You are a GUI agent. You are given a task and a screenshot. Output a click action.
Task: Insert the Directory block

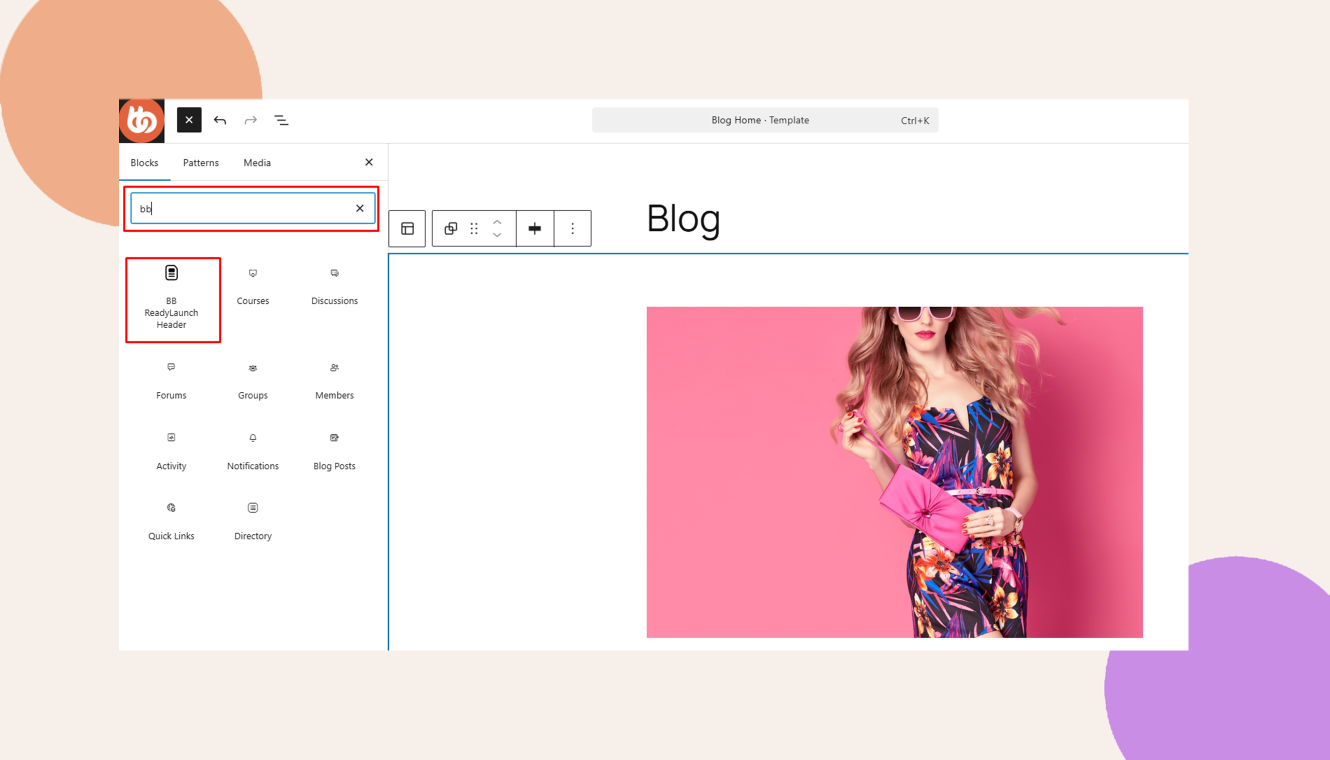pyautogui.click(x=253, y=522)
